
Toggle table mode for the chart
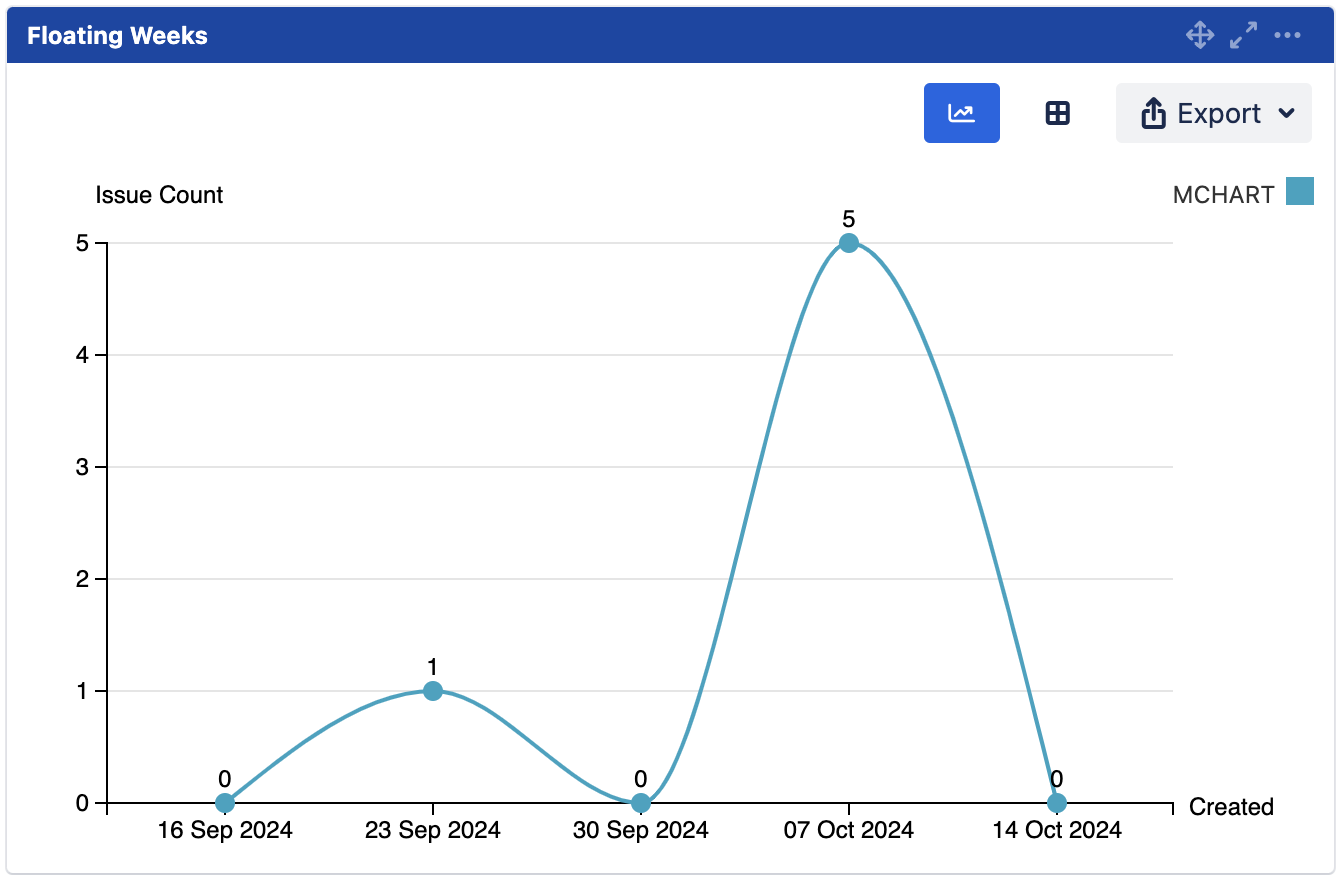pos(1057,113)
